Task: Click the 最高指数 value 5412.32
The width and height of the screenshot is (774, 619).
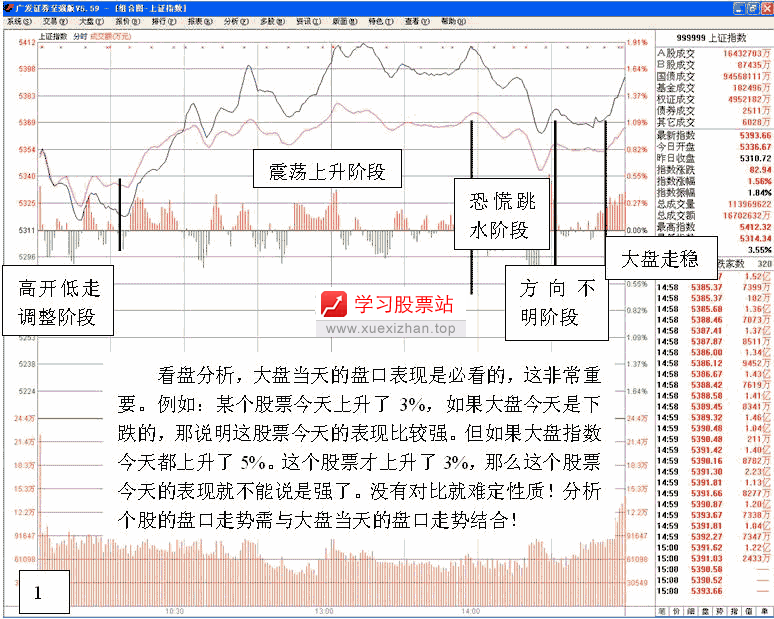Action: coord(755,227)
